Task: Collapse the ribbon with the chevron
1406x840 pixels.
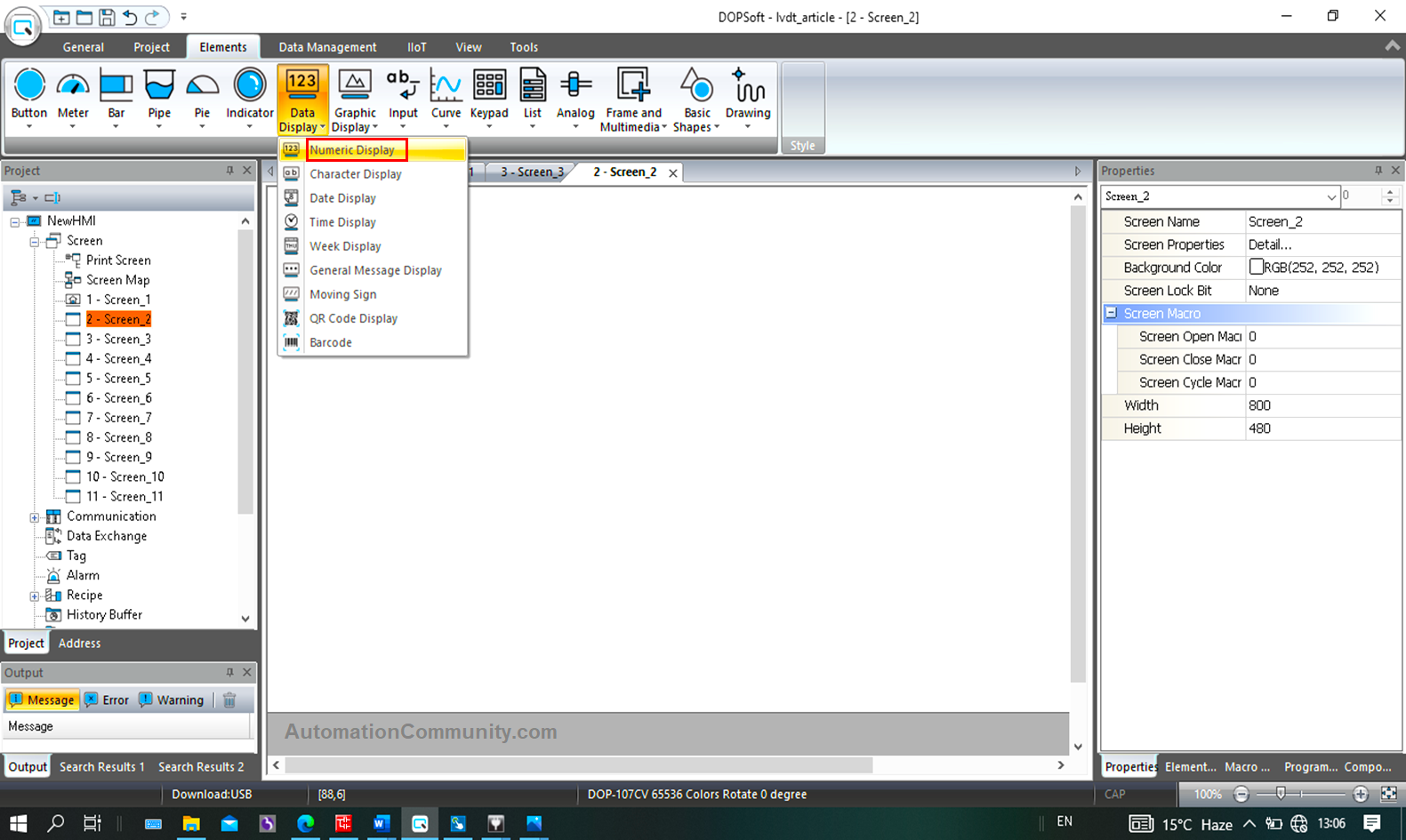Action: (1393, 46)
